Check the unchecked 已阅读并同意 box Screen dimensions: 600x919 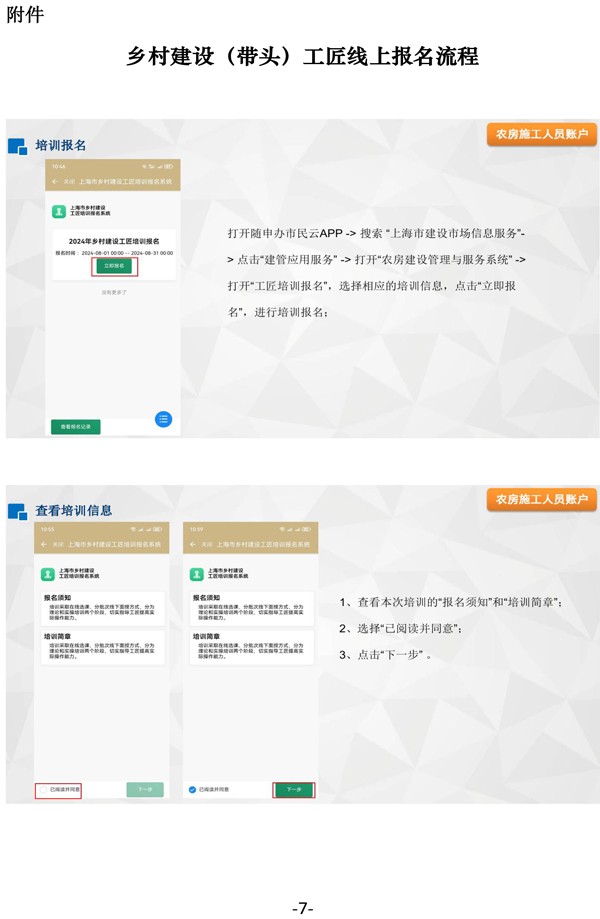(42, 789)
